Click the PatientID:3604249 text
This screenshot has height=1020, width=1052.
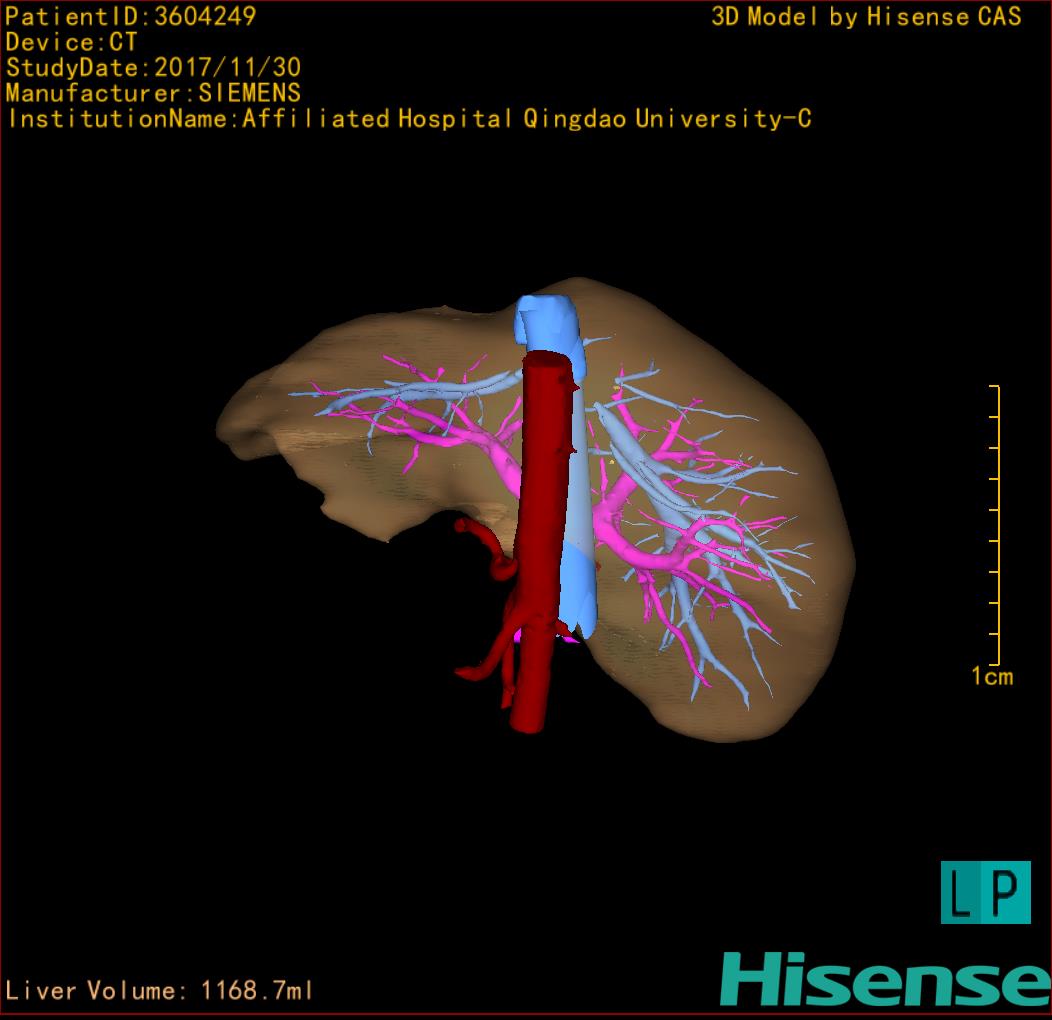click(x=131, y=16)
